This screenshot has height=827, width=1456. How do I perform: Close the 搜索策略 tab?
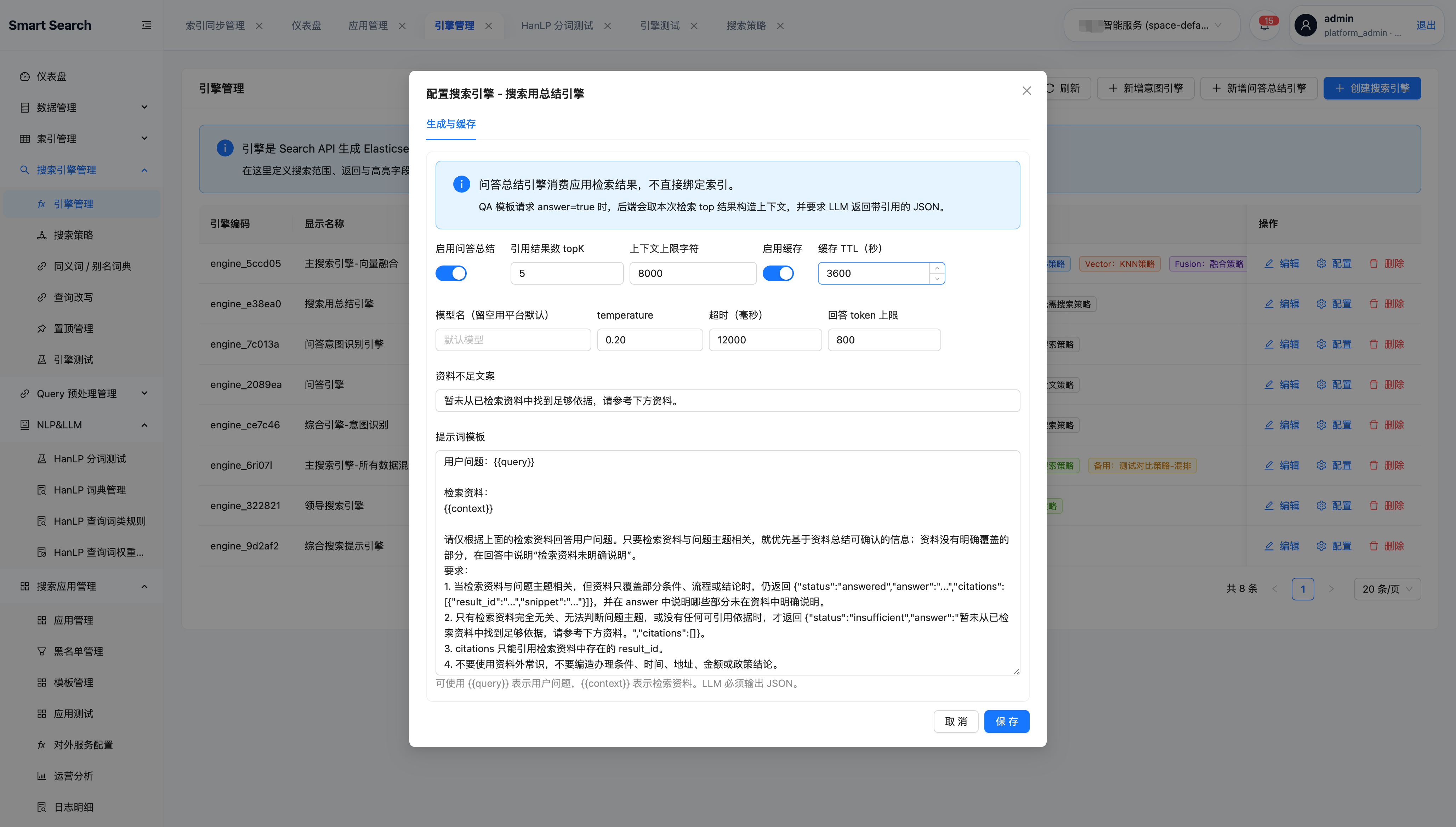(x=780, y=25)
